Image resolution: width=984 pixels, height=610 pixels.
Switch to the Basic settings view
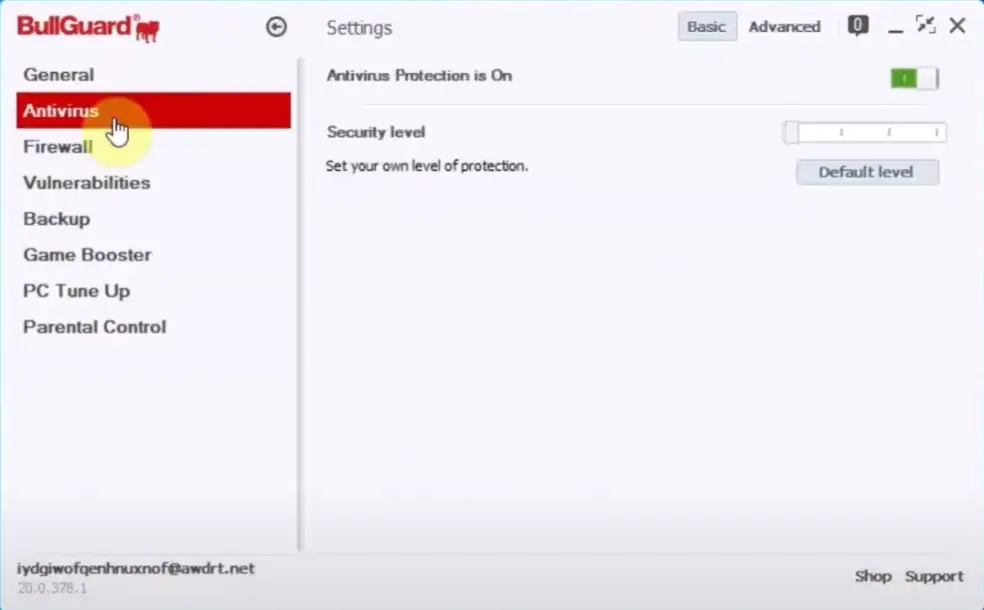tap(706, 27)
